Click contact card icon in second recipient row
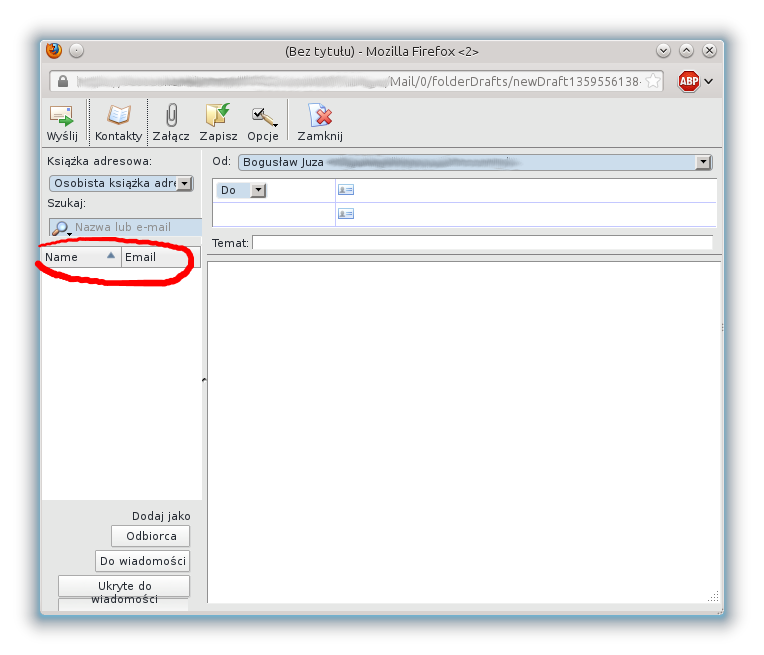The width and height of the screenshot is (764, 655). 346,214
